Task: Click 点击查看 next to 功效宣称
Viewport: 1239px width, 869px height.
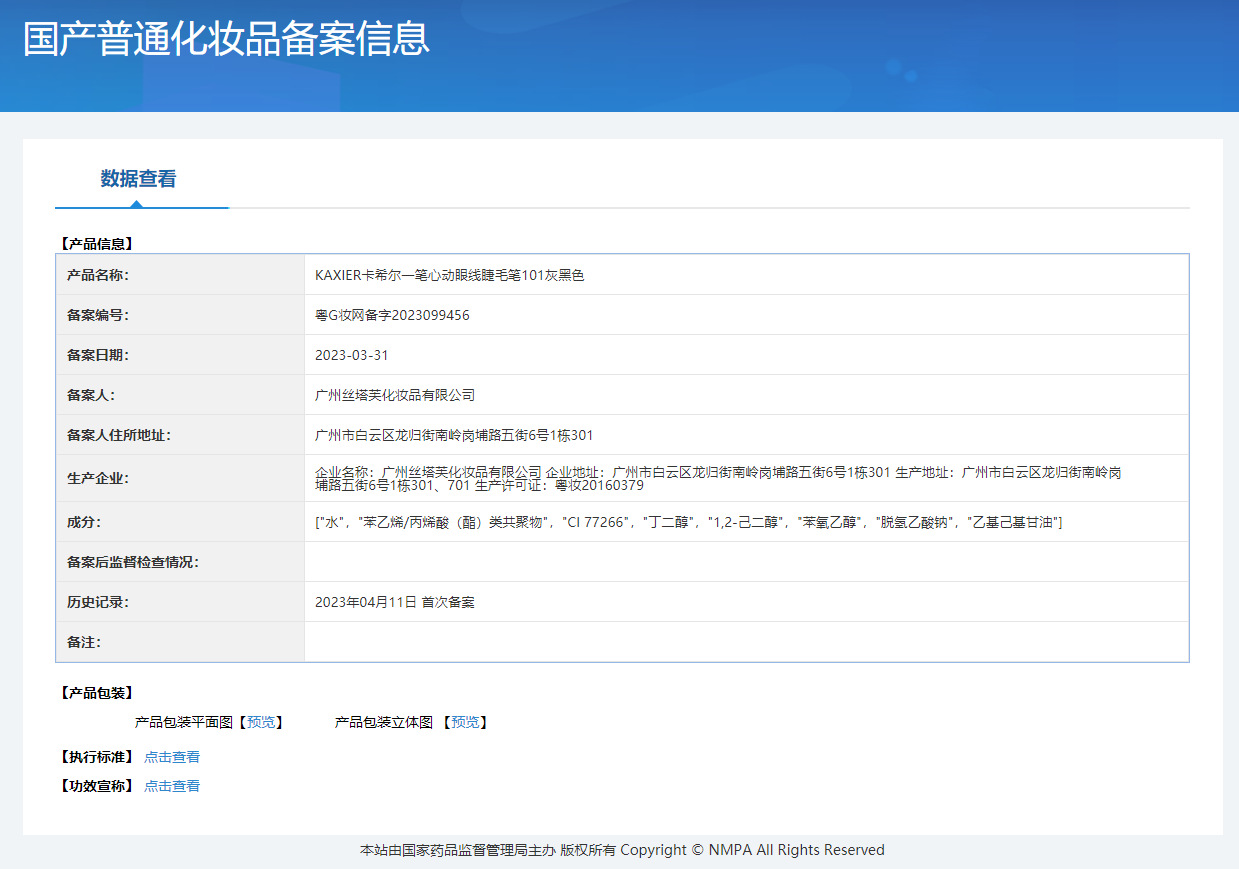Action: pos(172,786)
